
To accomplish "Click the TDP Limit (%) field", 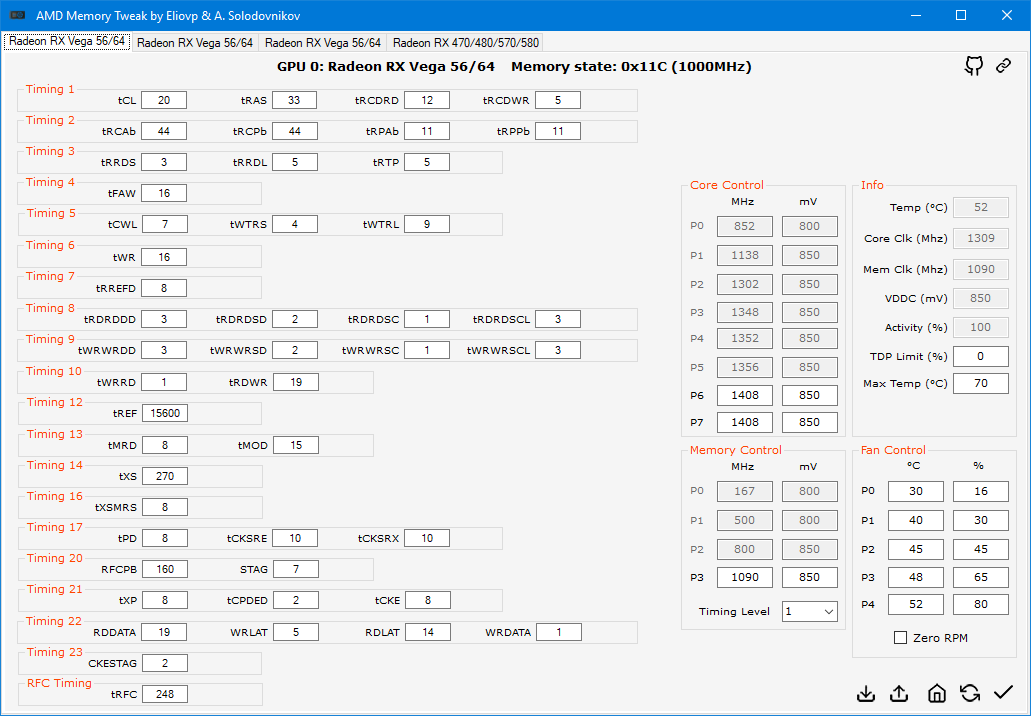I will [x=980, y=356].
